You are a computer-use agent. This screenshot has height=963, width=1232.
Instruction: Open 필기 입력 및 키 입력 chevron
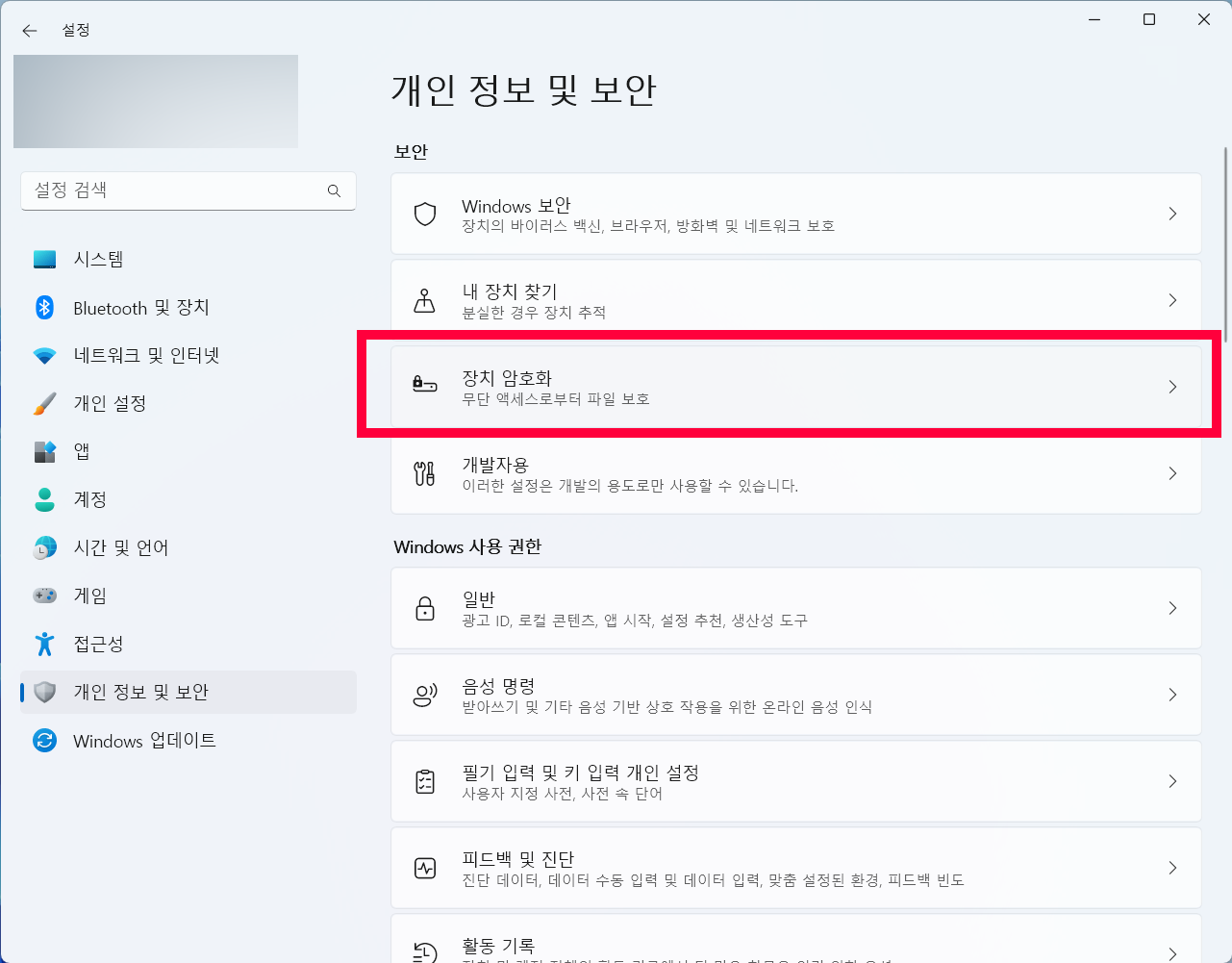pos(1172,781)
